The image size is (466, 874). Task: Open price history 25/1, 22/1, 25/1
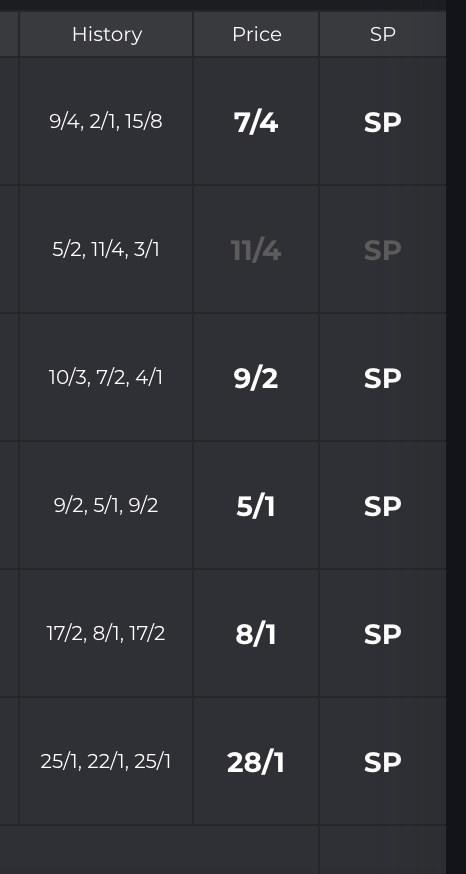tap(106, 761)
